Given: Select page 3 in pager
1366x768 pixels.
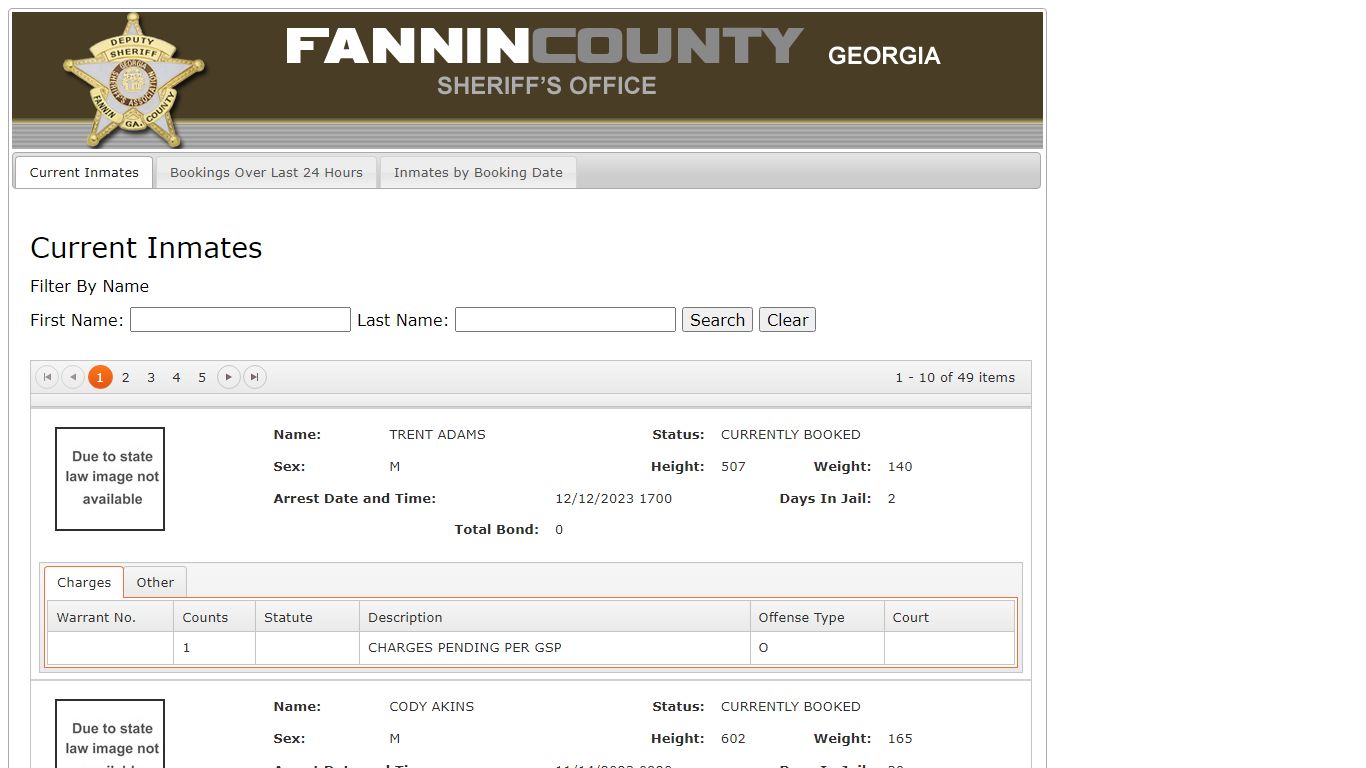Looking at the screenshot, I should point(151,377).
